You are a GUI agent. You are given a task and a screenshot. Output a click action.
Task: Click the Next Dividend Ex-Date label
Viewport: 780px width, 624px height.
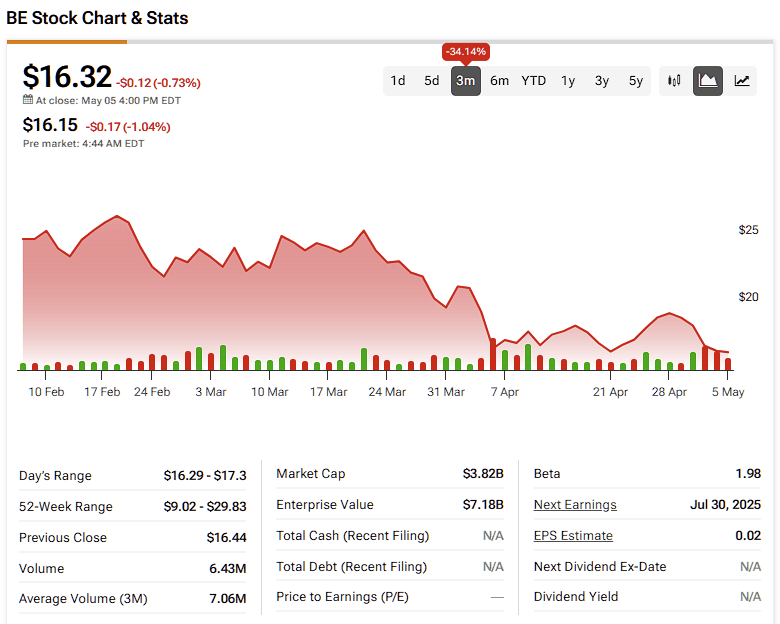pyautogui.click(x=600, y=566)
